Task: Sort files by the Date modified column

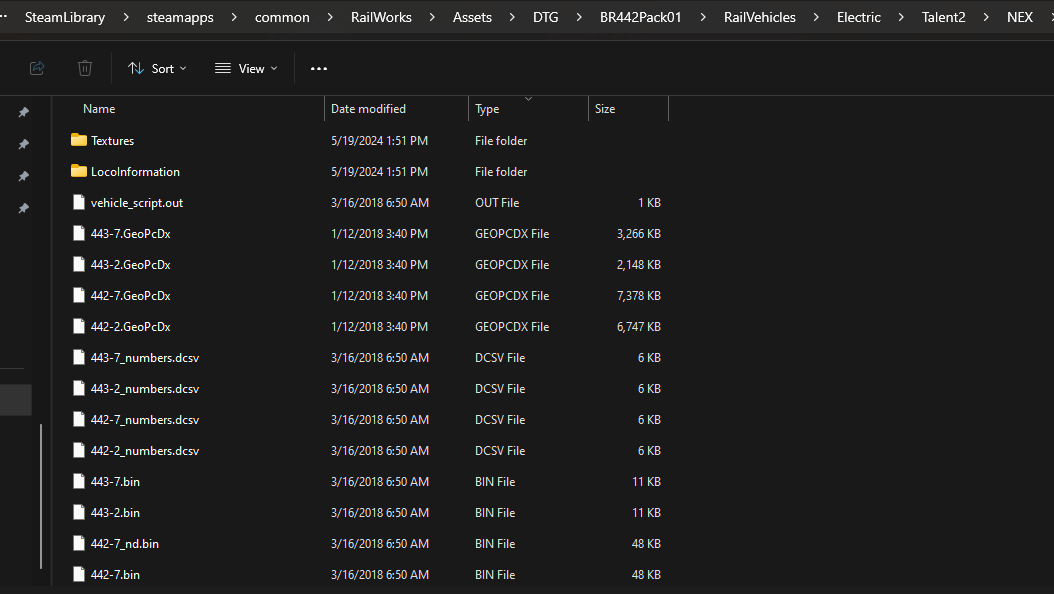Action: (x=368, y=109)
